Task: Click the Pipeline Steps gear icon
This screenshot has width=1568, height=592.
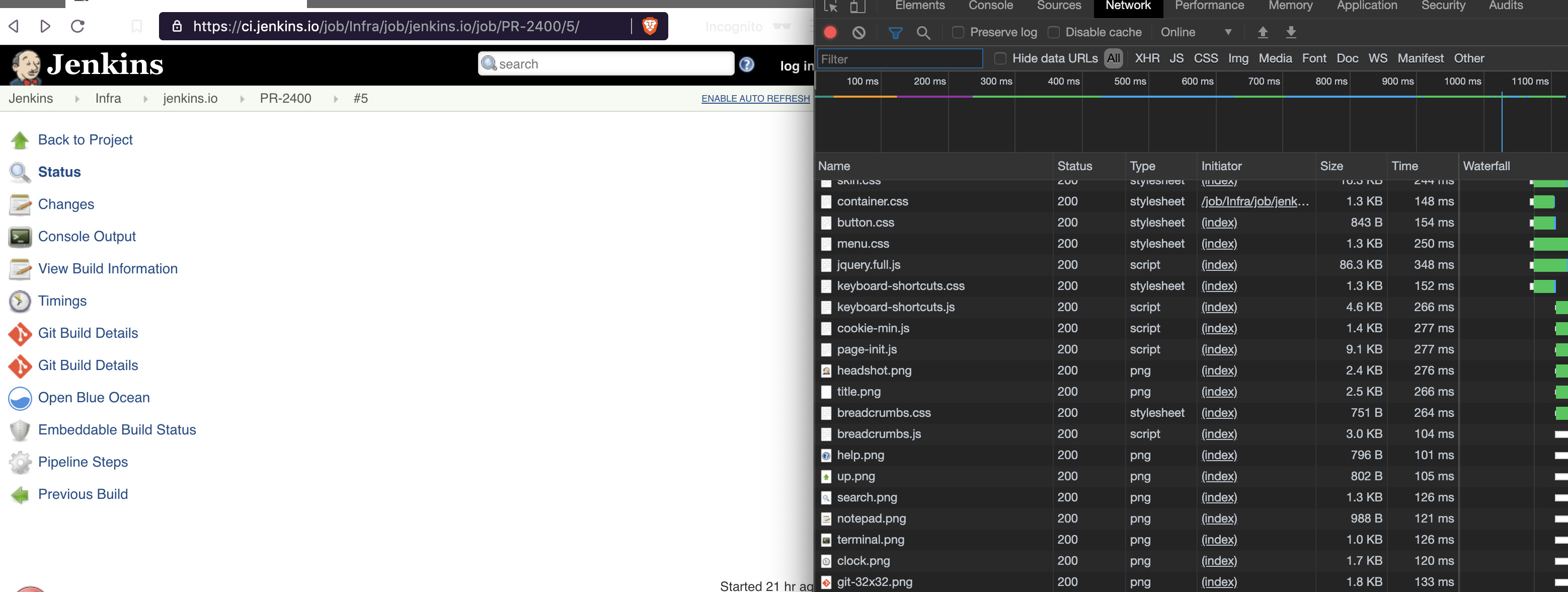Action: click(20, 462)
